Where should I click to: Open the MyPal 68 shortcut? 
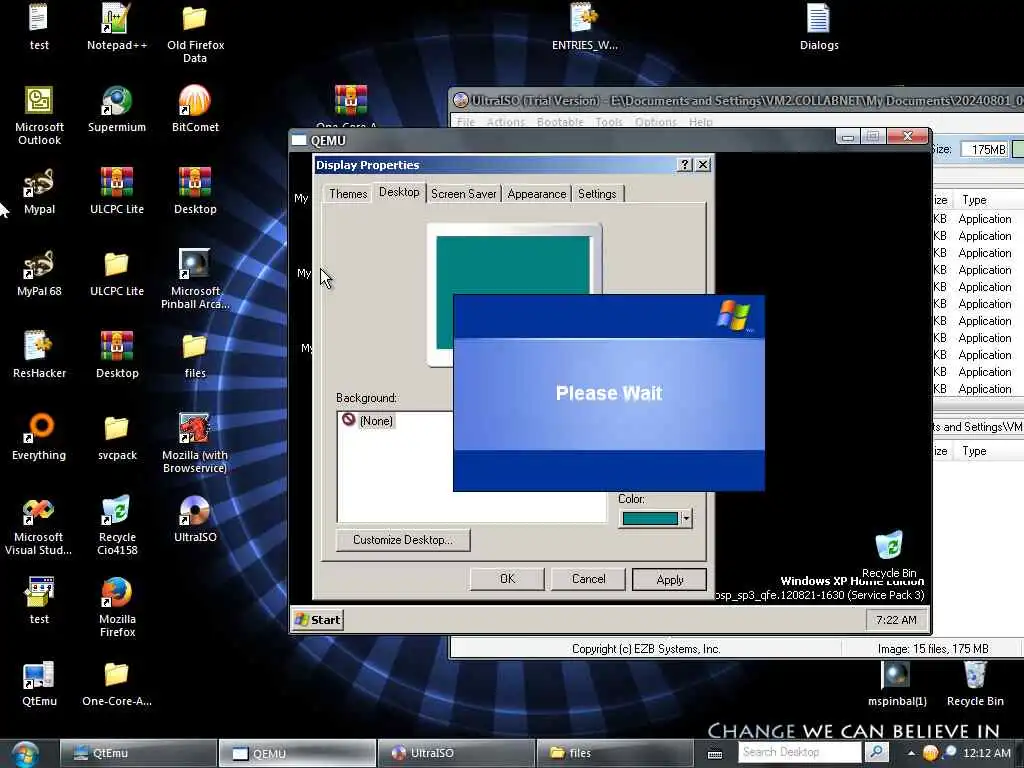click(x=39, y=273)
